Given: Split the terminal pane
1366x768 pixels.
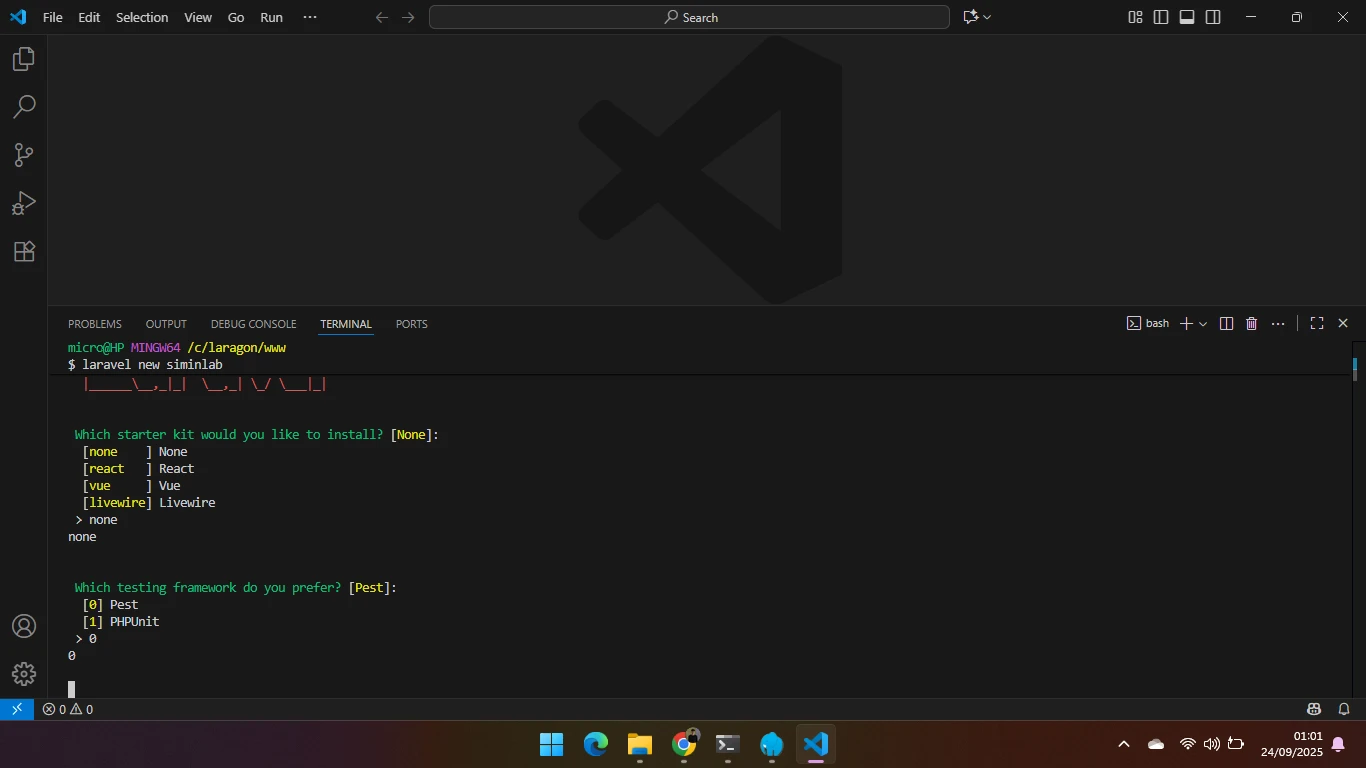Looking at the screenshot, I should point(1226,324).
